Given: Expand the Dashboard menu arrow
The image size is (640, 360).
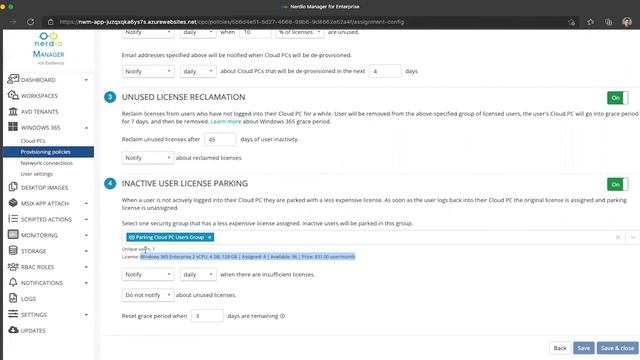Looking at the screenshot, I should tap(86, 80).
